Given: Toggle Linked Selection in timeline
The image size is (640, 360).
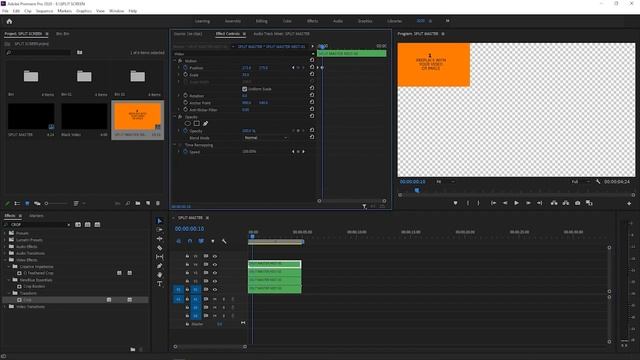Looking at the screenshot, I should coord(201,241).
